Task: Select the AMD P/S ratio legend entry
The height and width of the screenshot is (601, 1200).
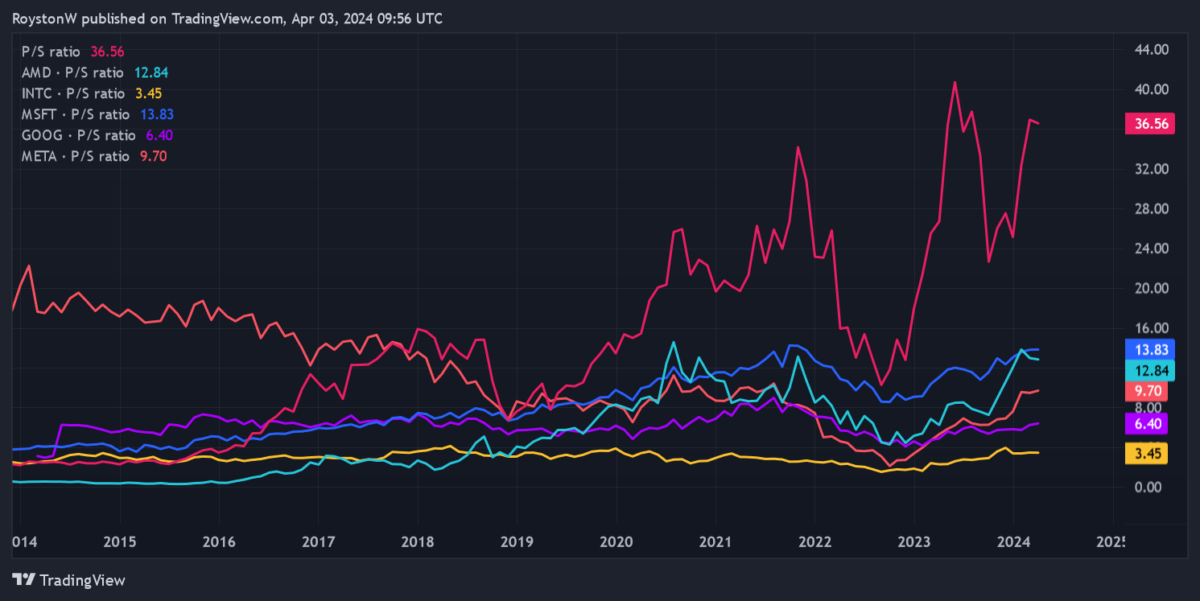Action: (x=72, y=72)
